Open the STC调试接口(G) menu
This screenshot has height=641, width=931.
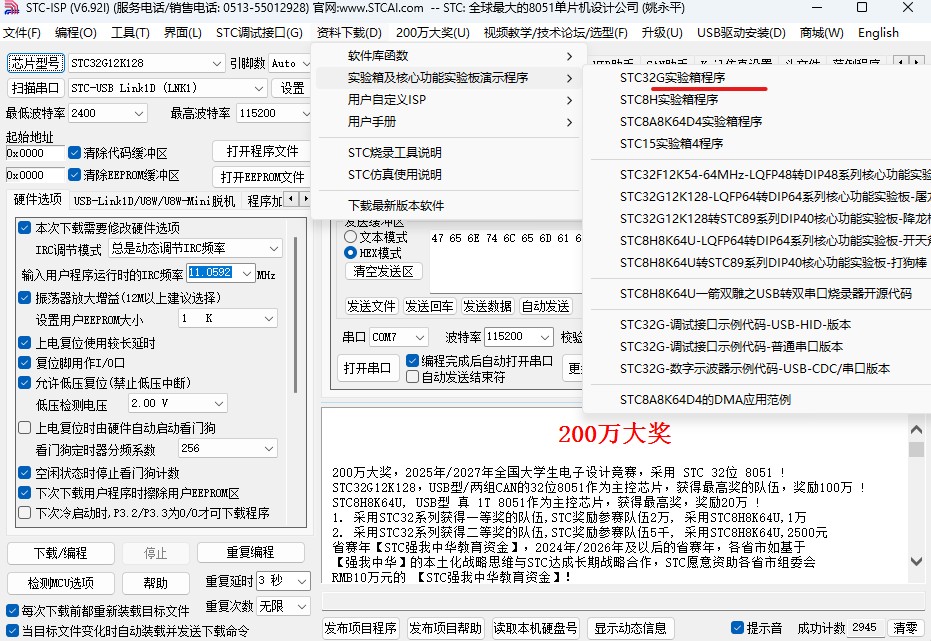coord(259,33)
